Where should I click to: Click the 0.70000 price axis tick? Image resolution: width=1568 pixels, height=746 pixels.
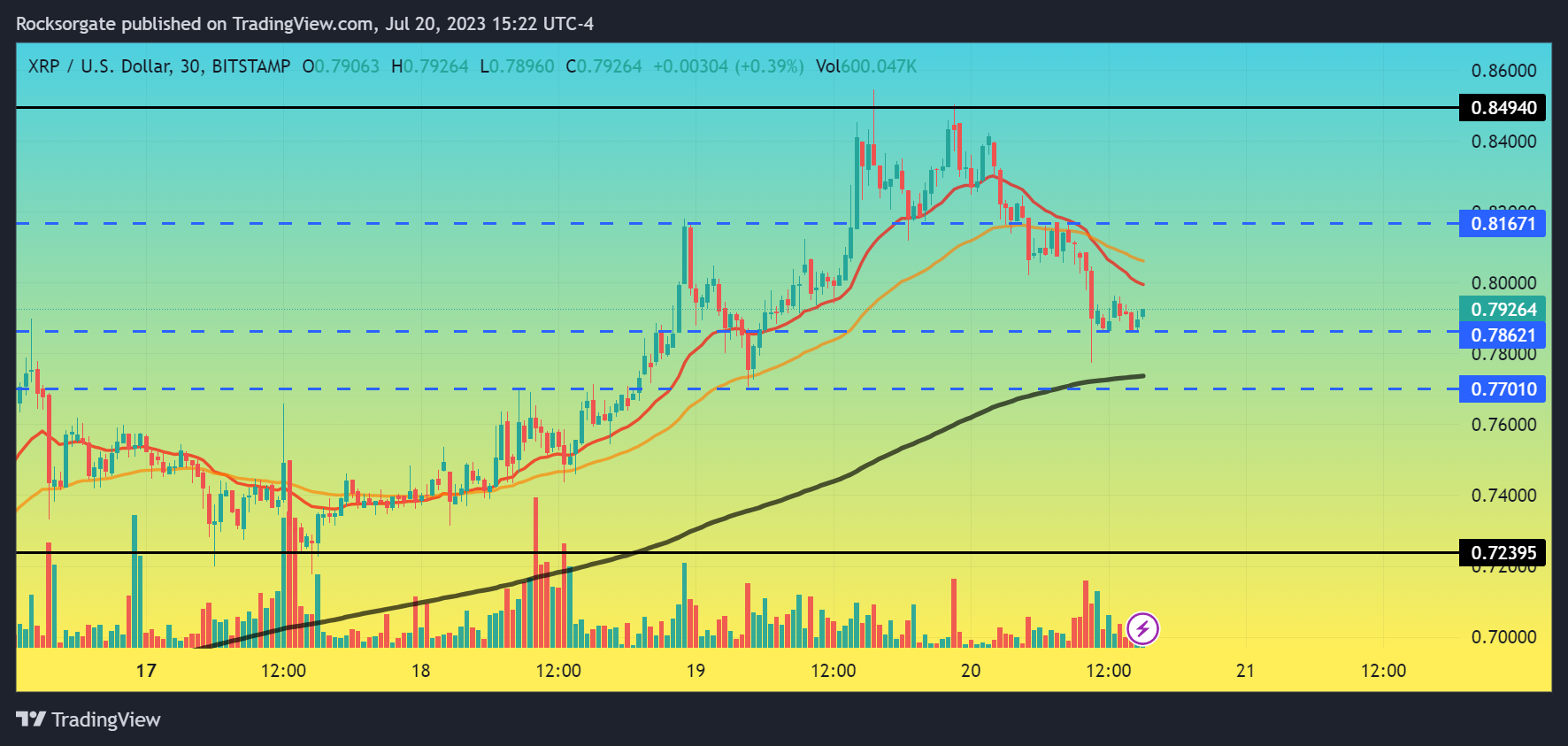[1503, 637]
